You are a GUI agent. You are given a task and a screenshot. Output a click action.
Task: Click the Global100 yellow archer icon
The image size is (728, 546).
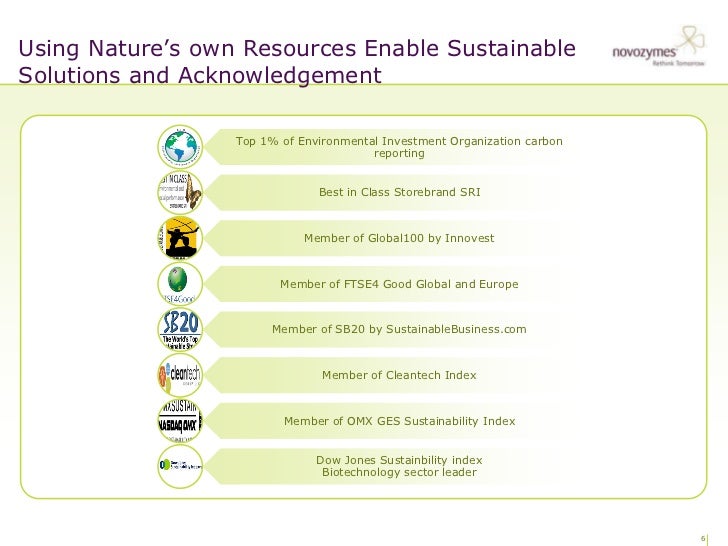pos(180,238)
